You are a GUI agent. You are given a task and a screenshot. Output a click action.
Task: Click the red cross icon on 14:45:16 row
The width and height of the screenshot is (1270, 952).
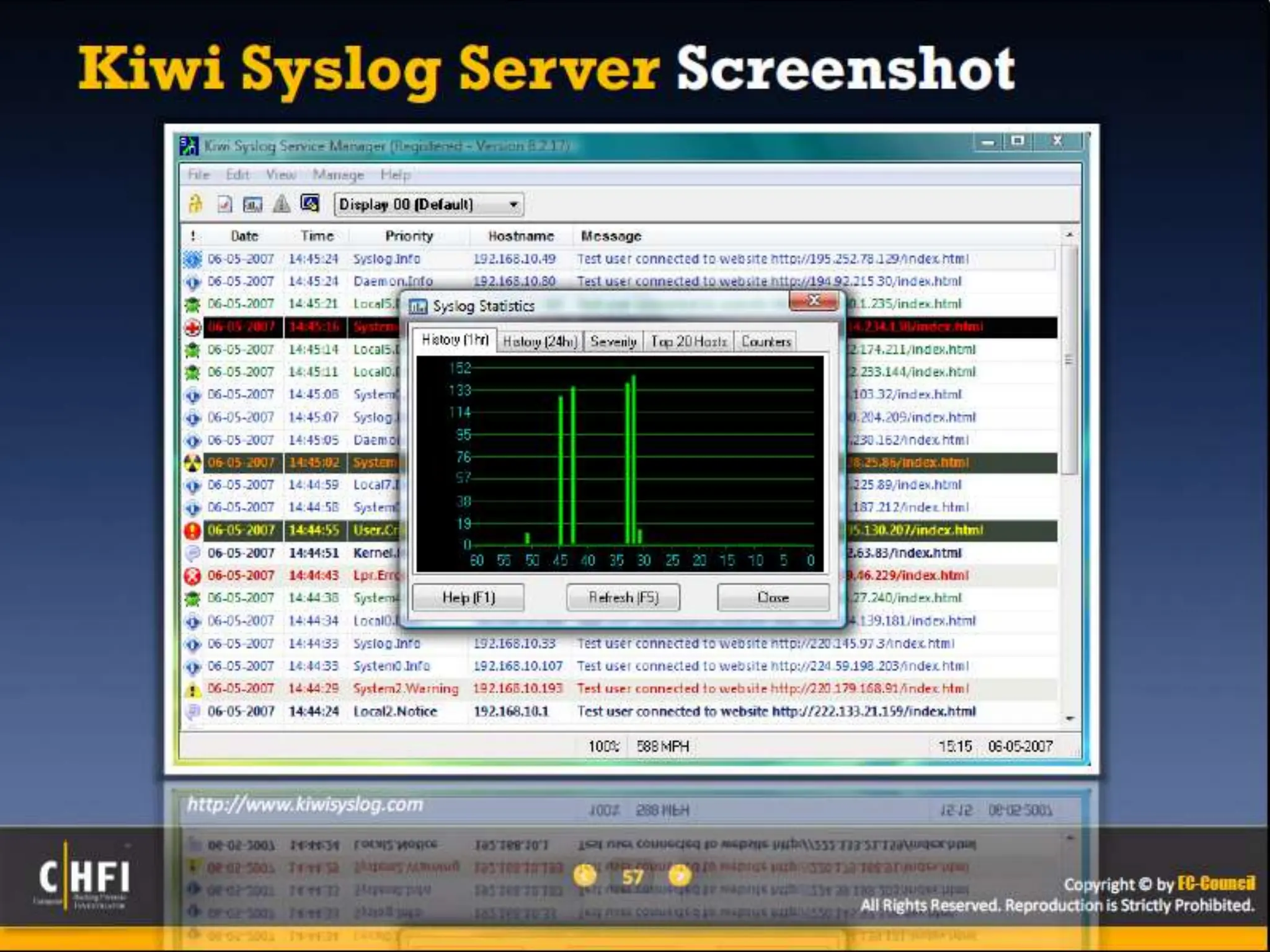pyautogui.click(x=193, y=327)
